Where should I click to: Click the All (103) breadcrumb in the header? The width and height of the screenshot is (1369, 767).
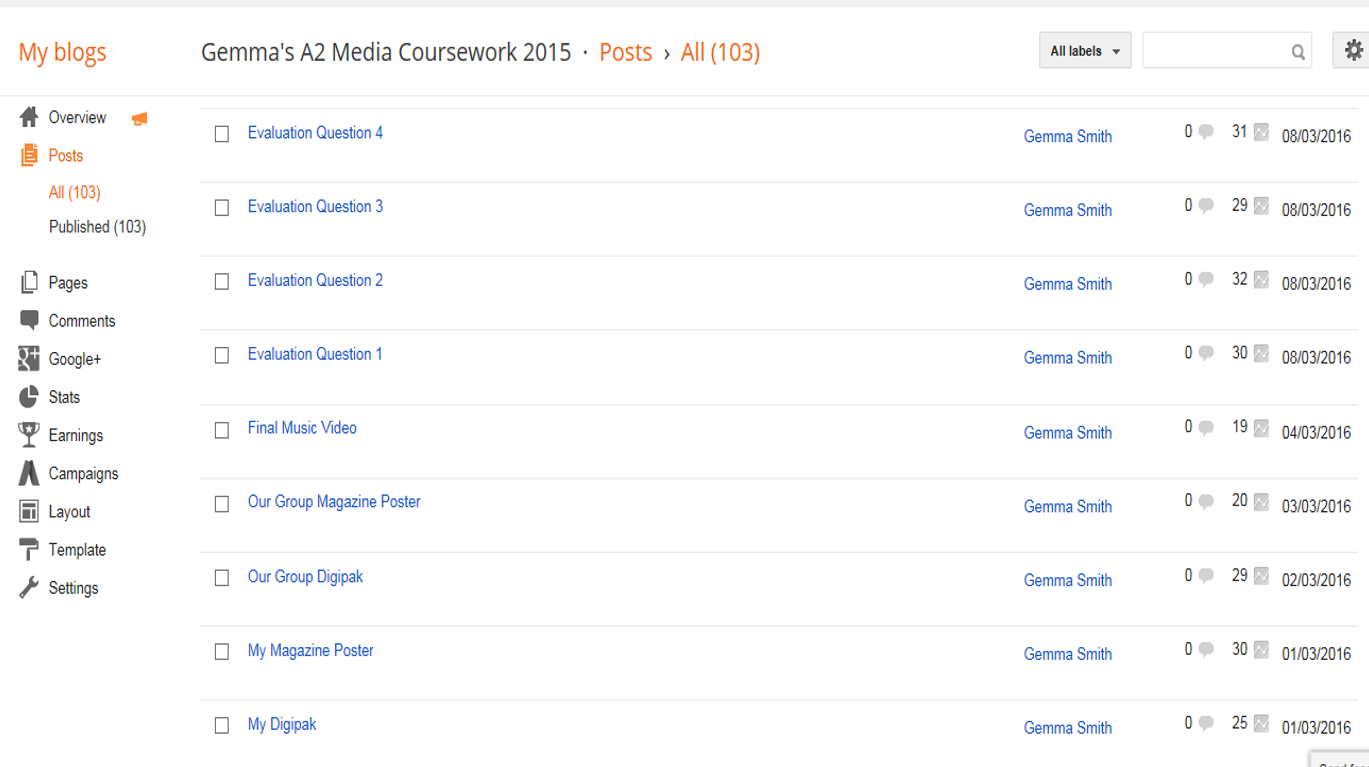click(720, 52)
